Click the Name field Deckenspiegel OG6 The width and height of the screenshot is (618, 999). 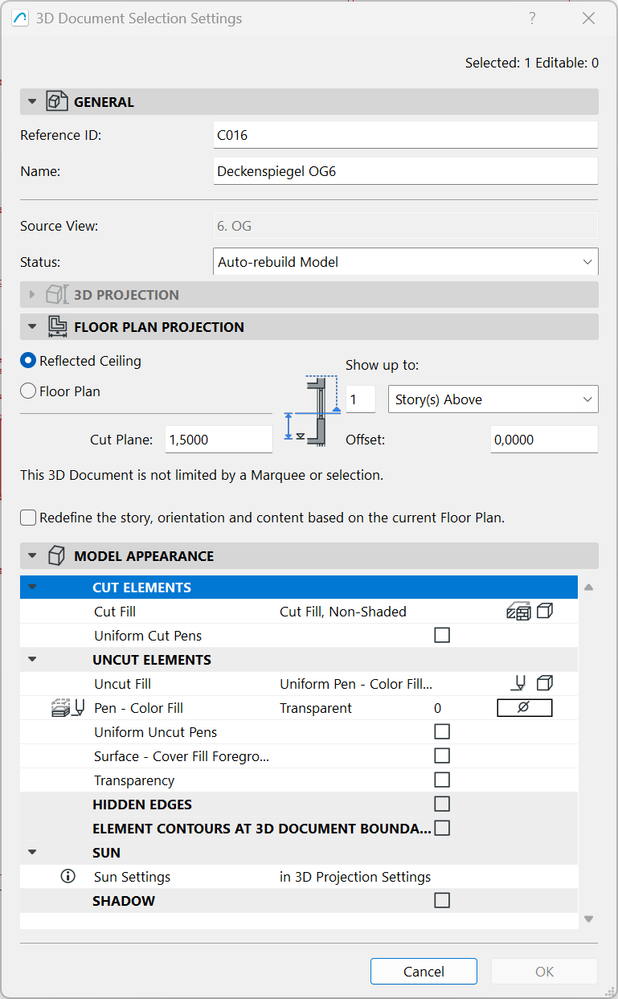(405, 171)
